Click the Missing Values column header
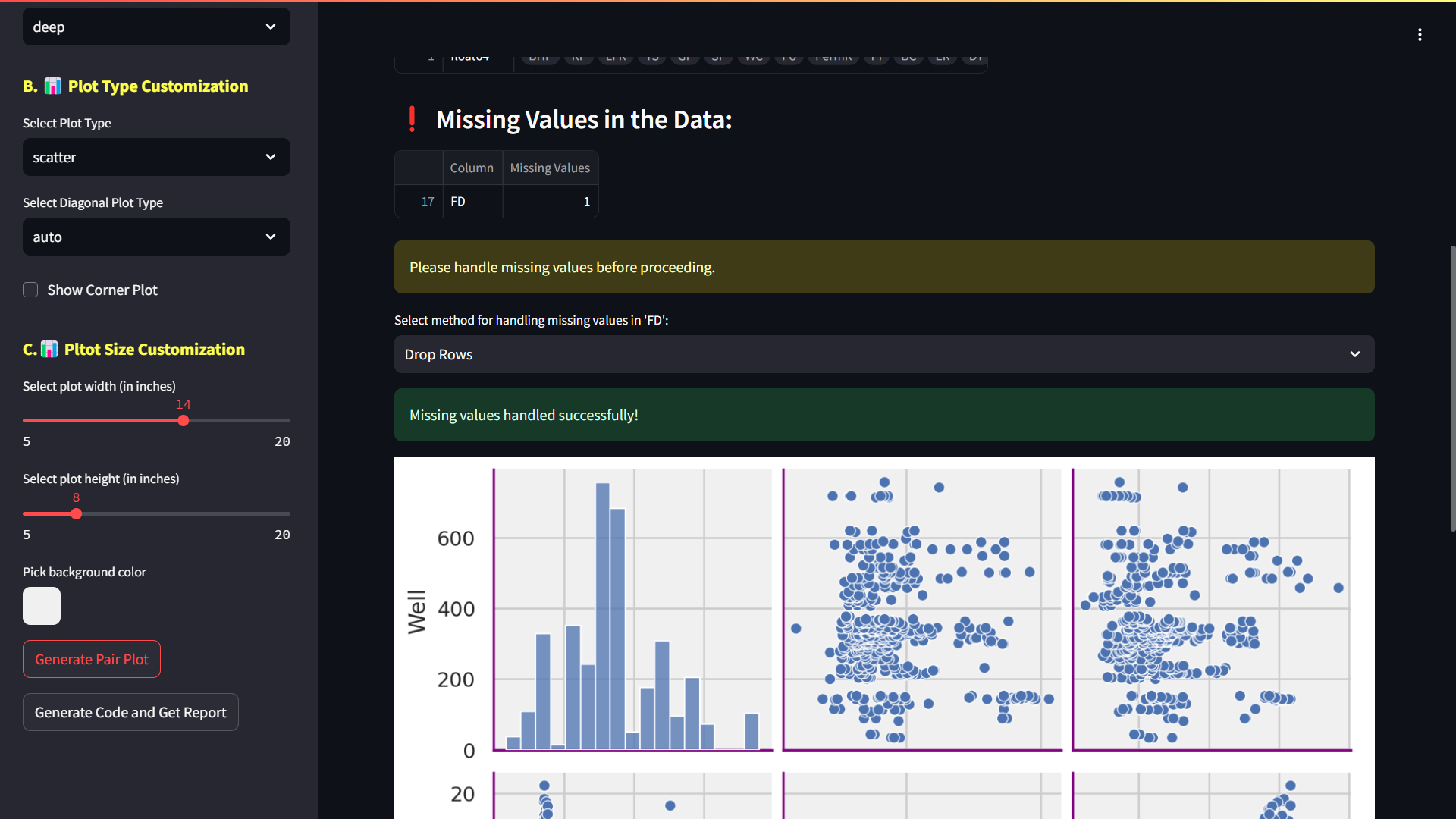Screen dimensions: 1456x819 [550, 168]
